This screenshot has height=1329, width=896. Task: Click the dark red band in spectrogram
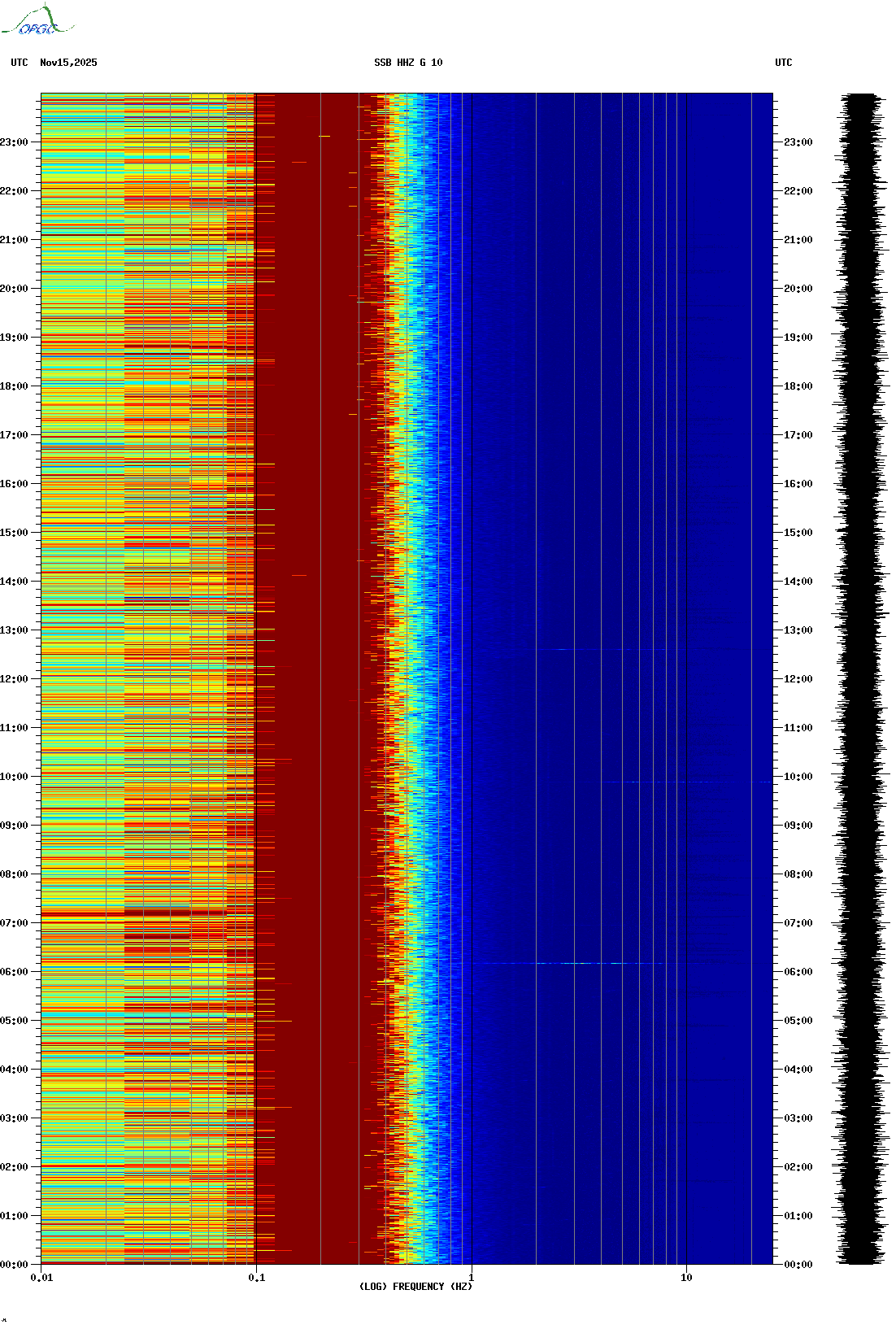coord(309,679)
